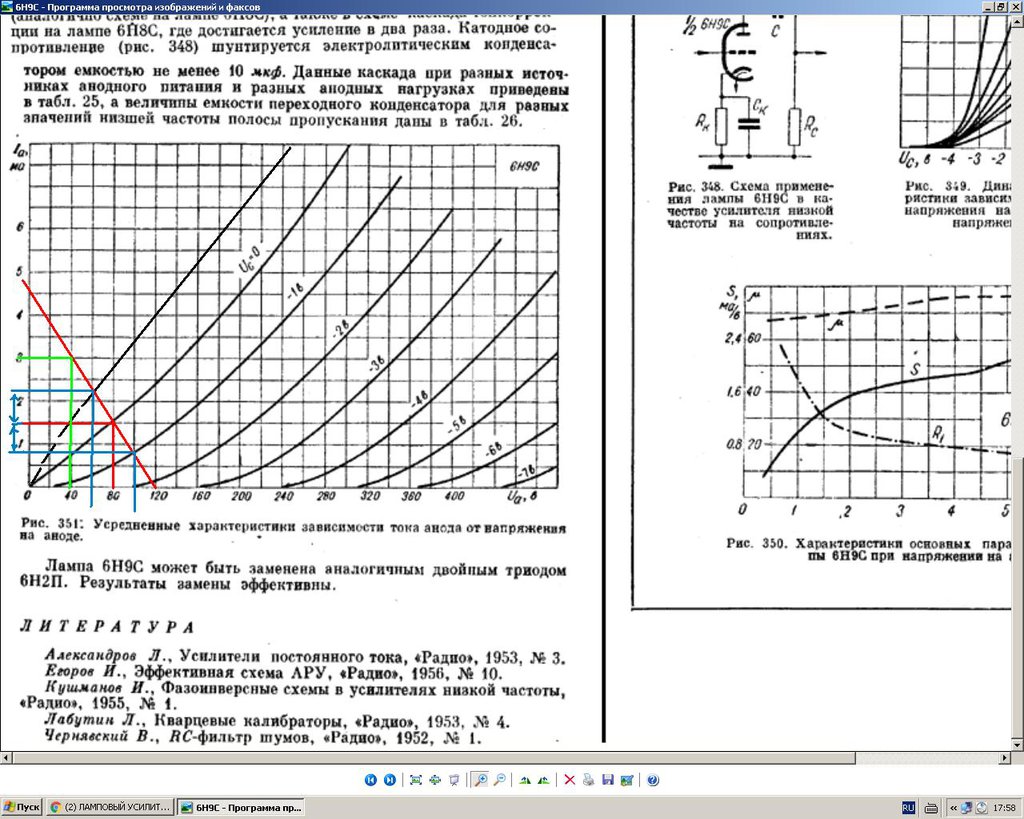Open the Help button
Viewport: 1024px width, 819px height.
[652, 780]
